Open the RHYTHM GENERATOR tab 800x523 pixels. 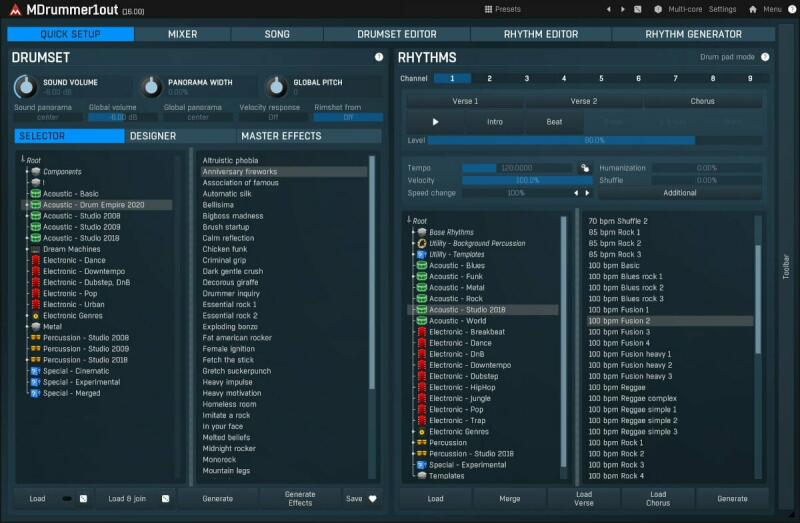pyautogui.click(x=693, y=34)
